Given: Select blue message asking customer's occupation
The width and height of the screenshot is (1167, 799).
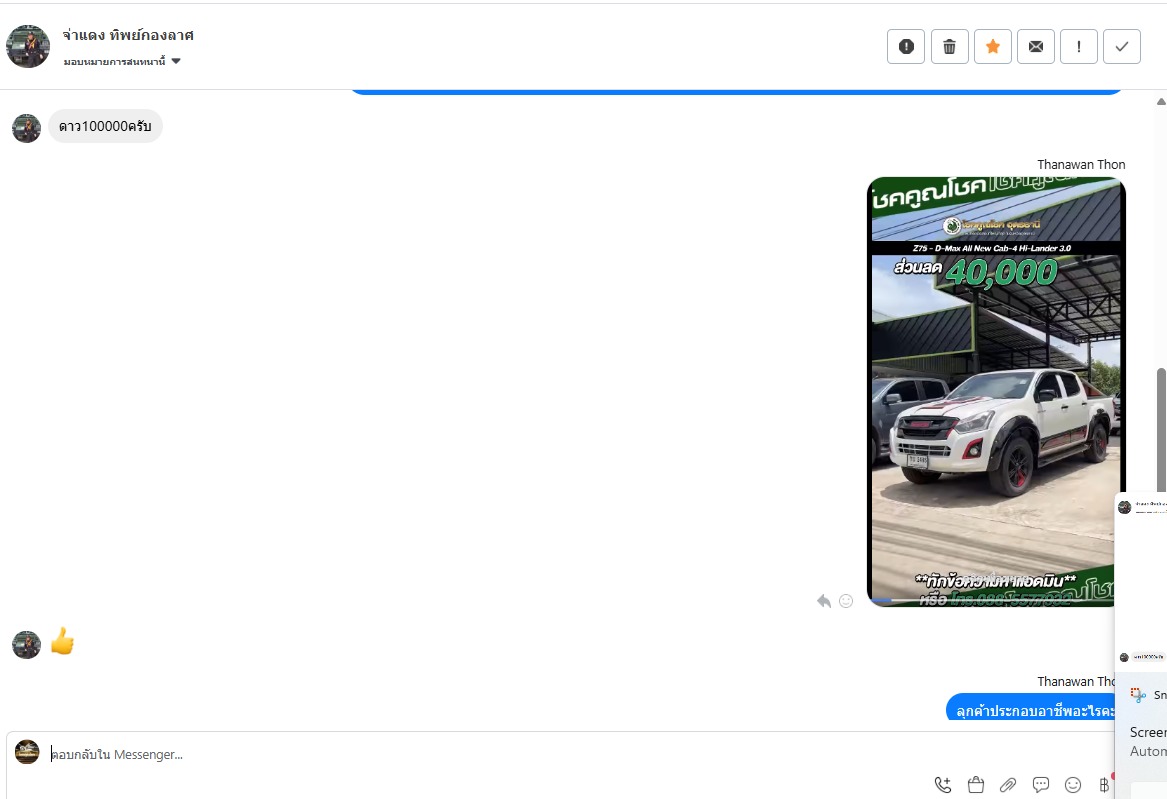Looking at the screenshot, I should coord(1031,707).
